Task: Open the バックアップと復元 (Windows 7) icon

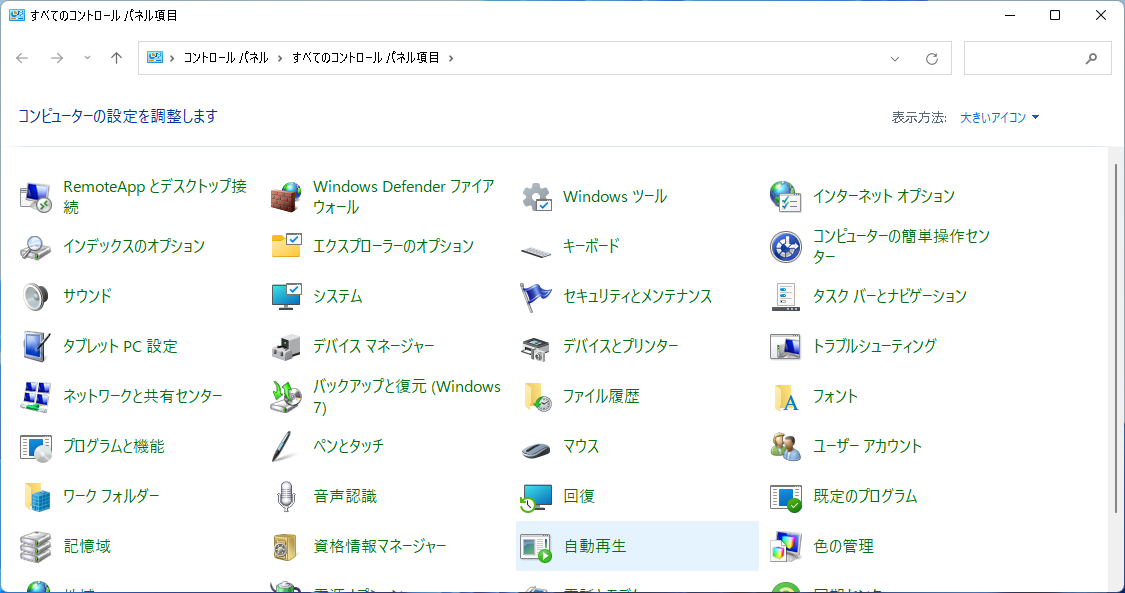Action: pyautogui.click(x=286, y=397)
